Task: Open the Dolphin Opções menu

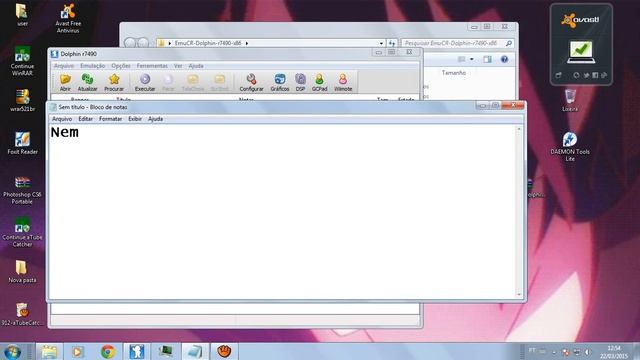Action: (121, 66)
